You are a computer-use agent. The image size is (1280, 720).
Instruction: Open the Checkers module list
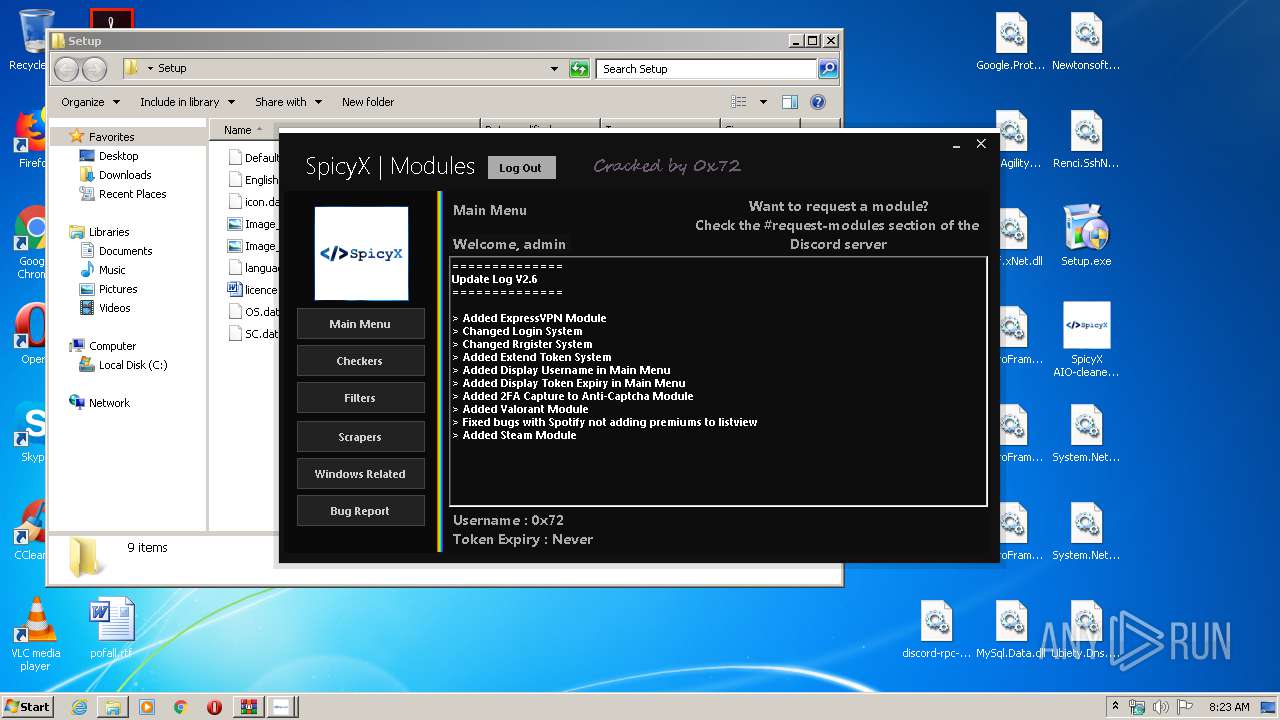coord(360,361)
